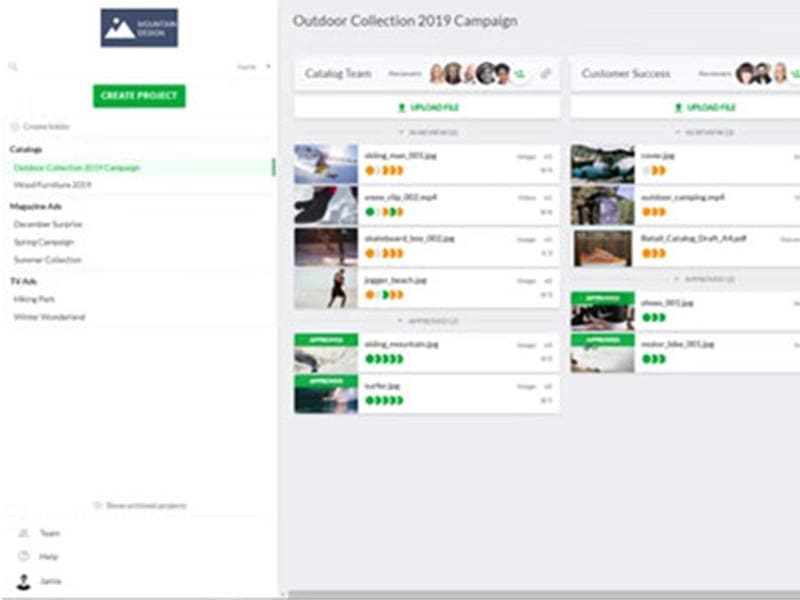Click green status dot of snow clip mp4
Viewport: 800px width, 600px height.
[x=370, y=212]
